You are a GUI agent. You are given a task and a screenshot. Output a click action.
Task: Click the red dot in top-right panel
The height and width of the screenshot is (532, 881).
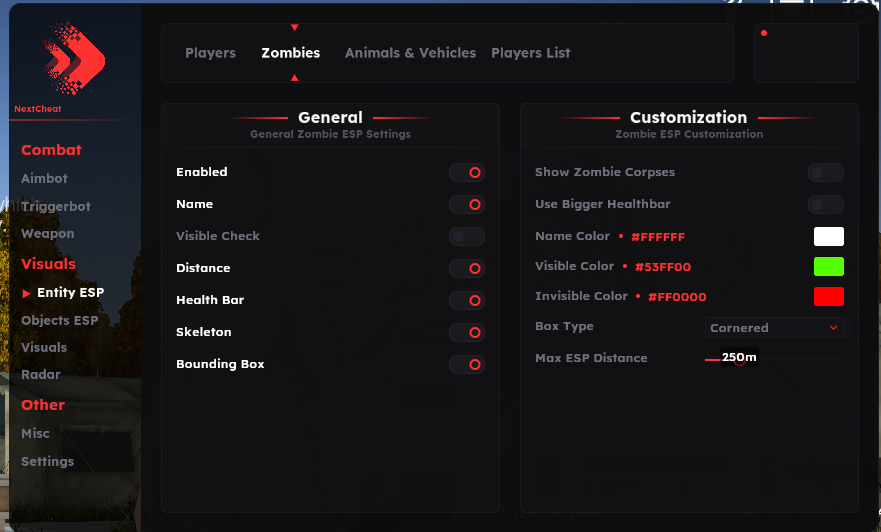(764, 33)
